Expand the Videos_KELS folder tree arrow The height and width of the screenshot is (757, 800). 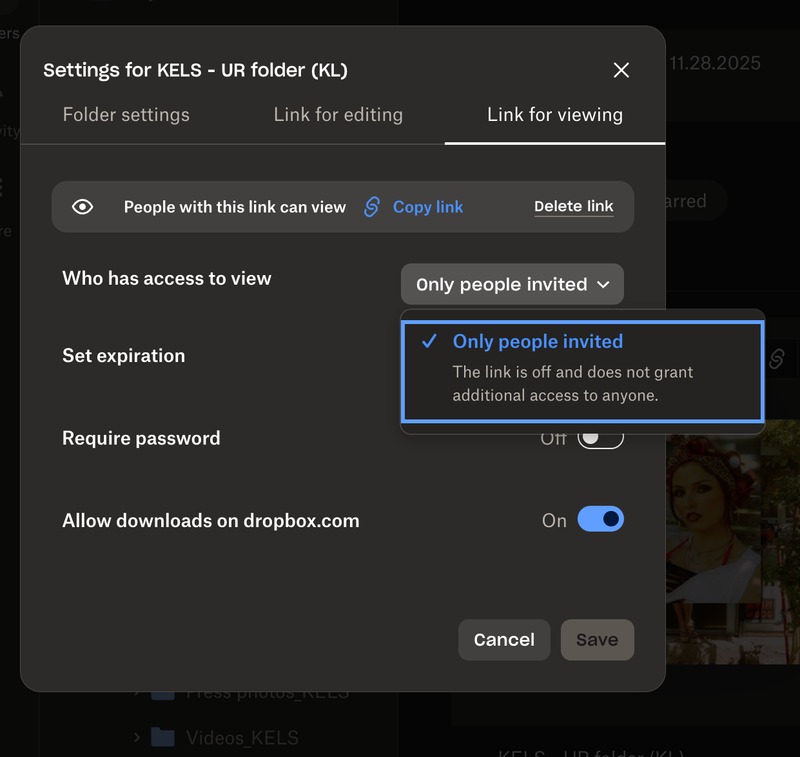point(137,738)
